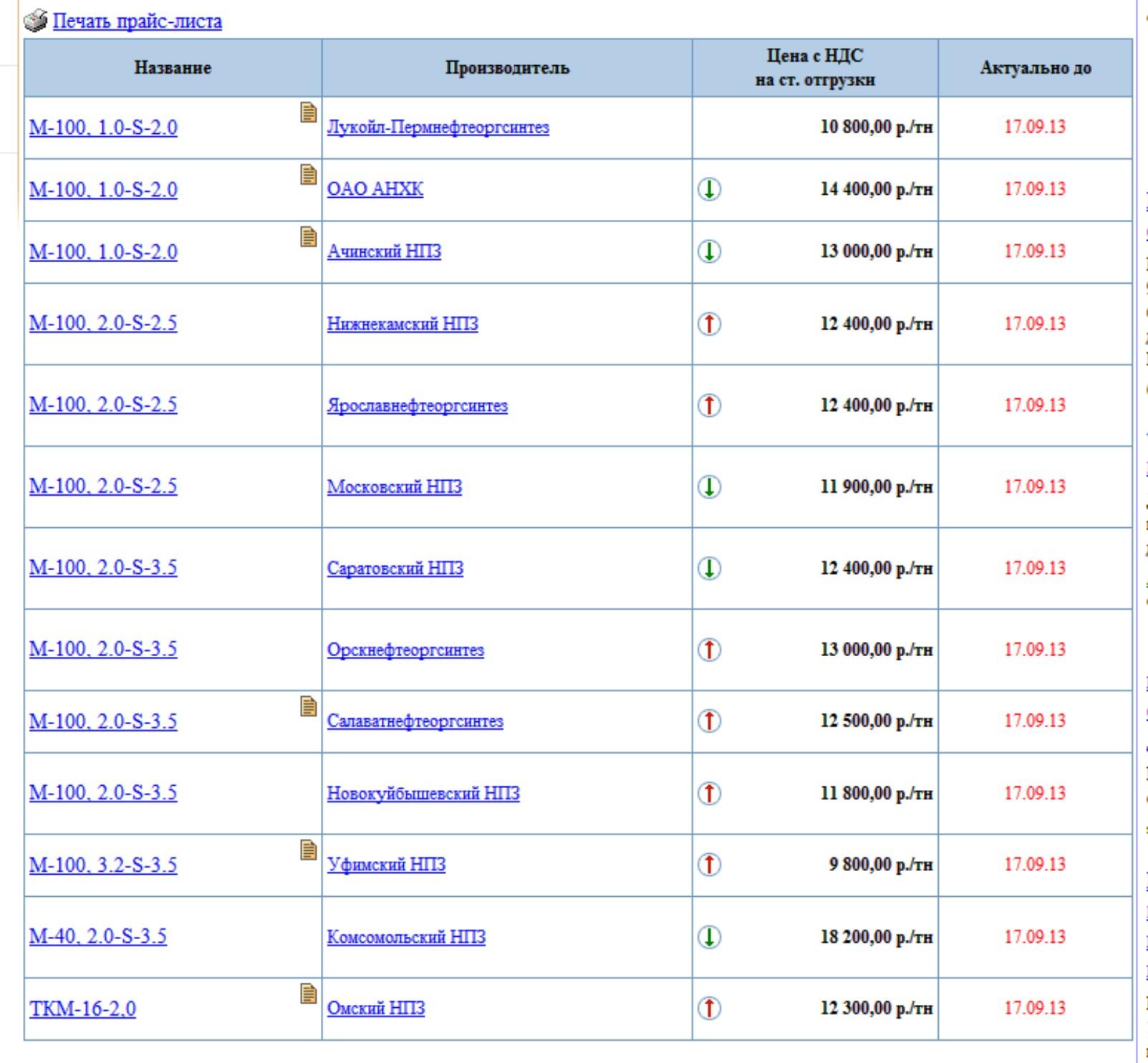Click the green down arrow in the ОАО АНХК row
The image size is (1148, 1063).
click(x=710, y=190)
